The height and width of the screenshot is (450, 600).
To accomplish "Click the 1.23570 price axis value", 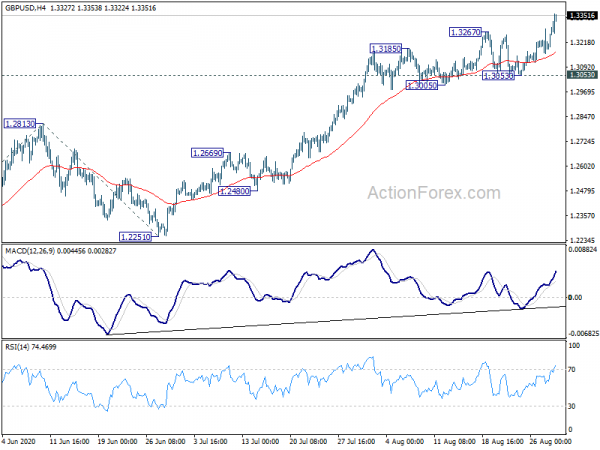I will pyautogui.click(x=582, y=216).
